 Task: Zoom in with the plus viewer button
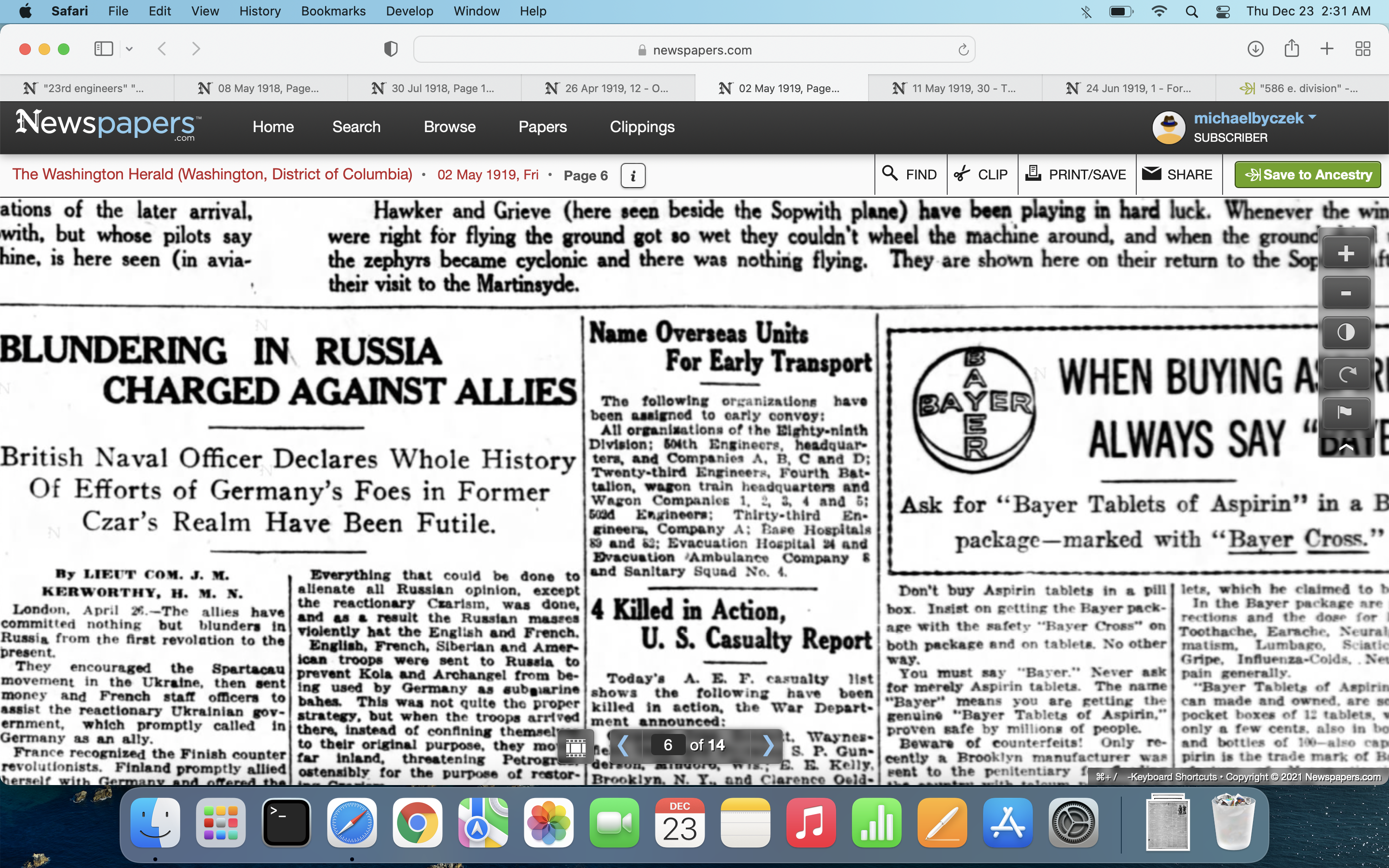(x=1346, y=253)
